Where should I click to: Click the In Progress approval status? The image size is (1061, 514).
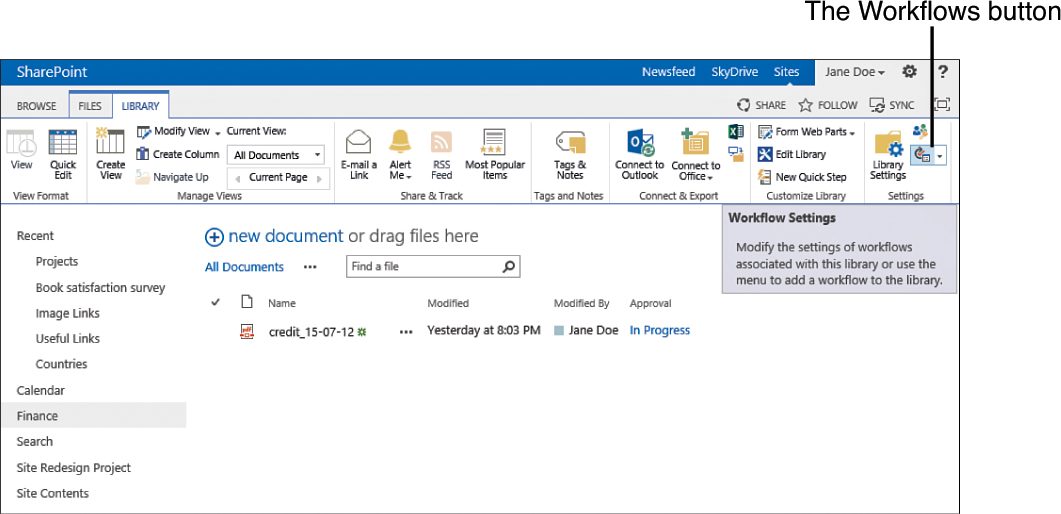pos(660,331)
